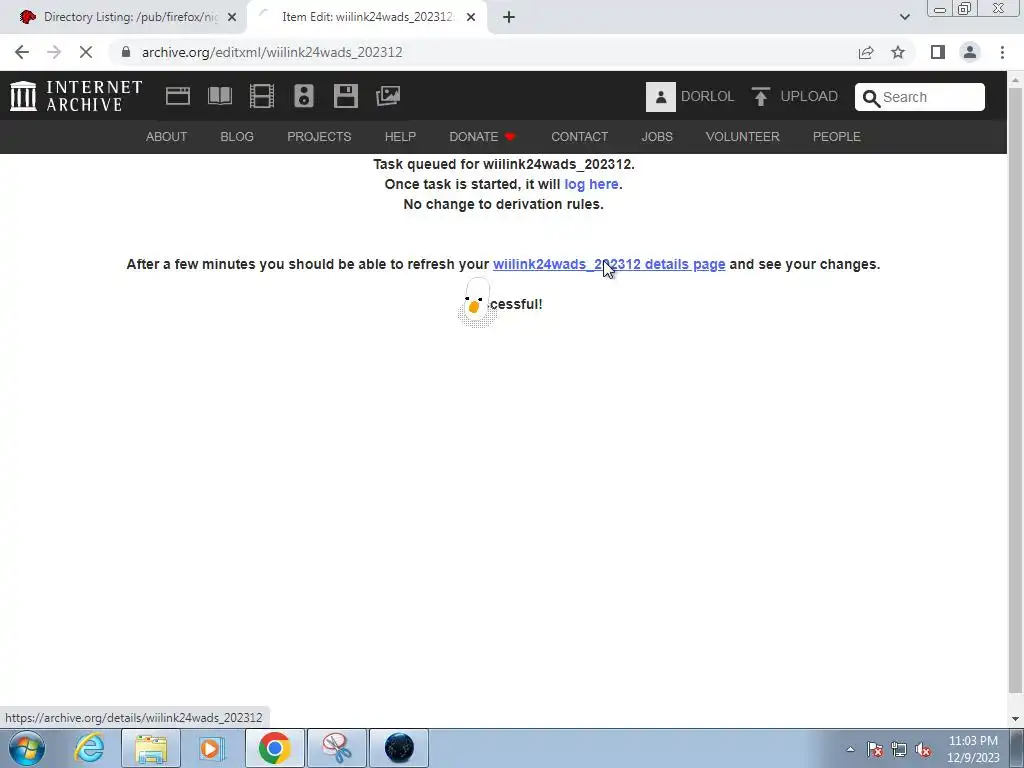Click the page vertical scrollbar
The image size is (1024, 768).
[x=1016, y=390]
